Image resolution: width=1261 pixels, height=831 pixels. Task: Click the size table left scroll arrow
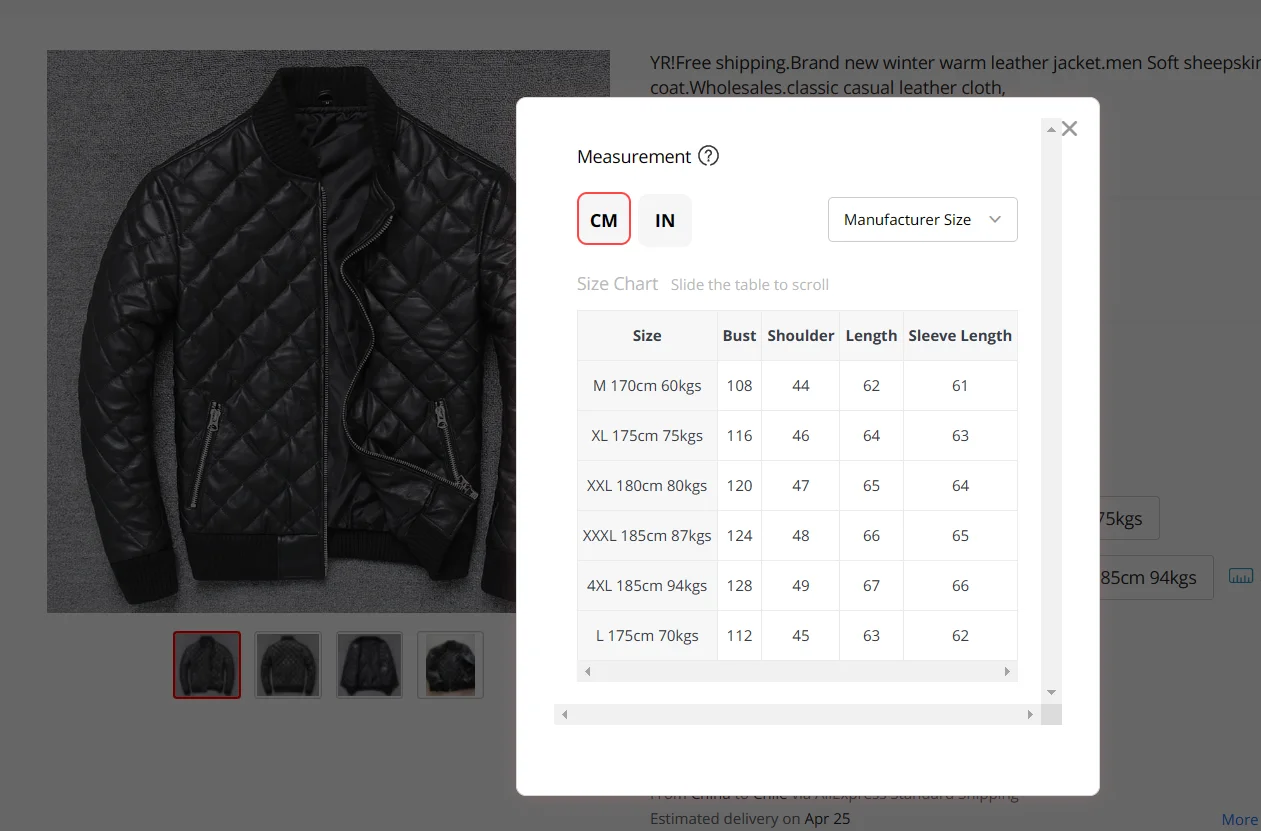pyautogui.click(x=587, y=672)
